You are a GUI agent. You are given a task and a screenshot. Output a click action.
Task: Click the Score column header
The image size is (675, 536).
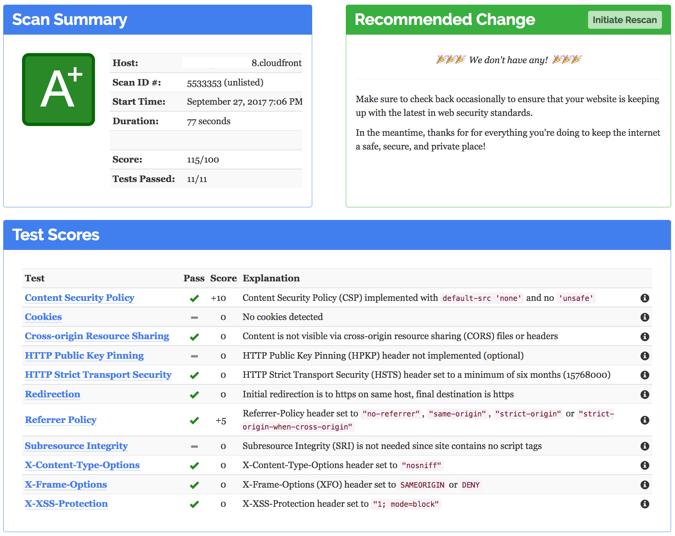(x=223, y=278)
